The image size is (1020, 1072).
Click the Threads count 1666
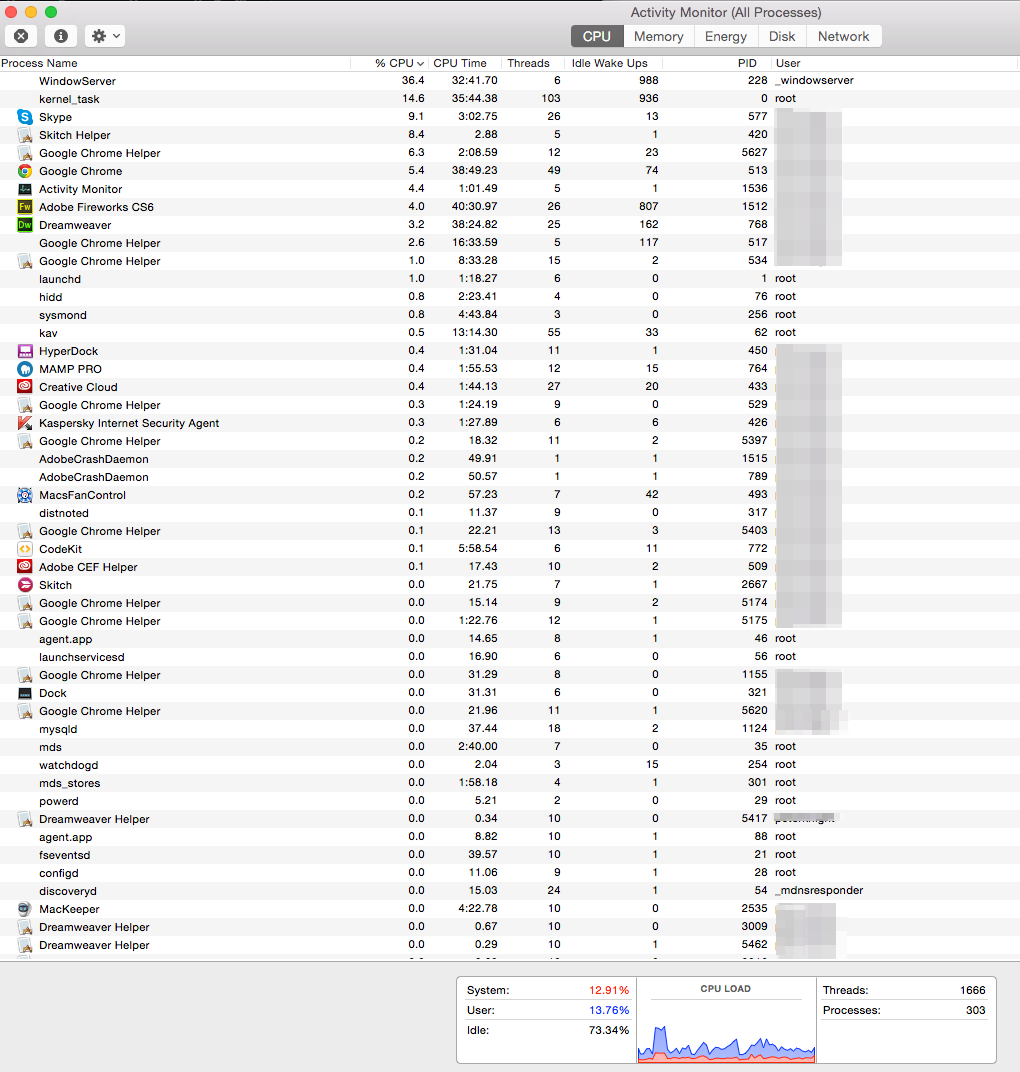(972, 990)
